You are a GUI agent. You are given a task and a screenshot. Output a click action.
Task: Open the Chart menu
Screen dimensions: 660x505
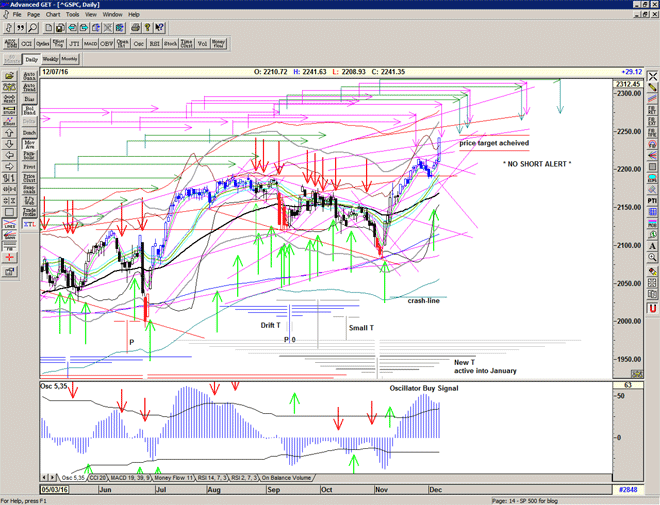[x=52, y=15]
